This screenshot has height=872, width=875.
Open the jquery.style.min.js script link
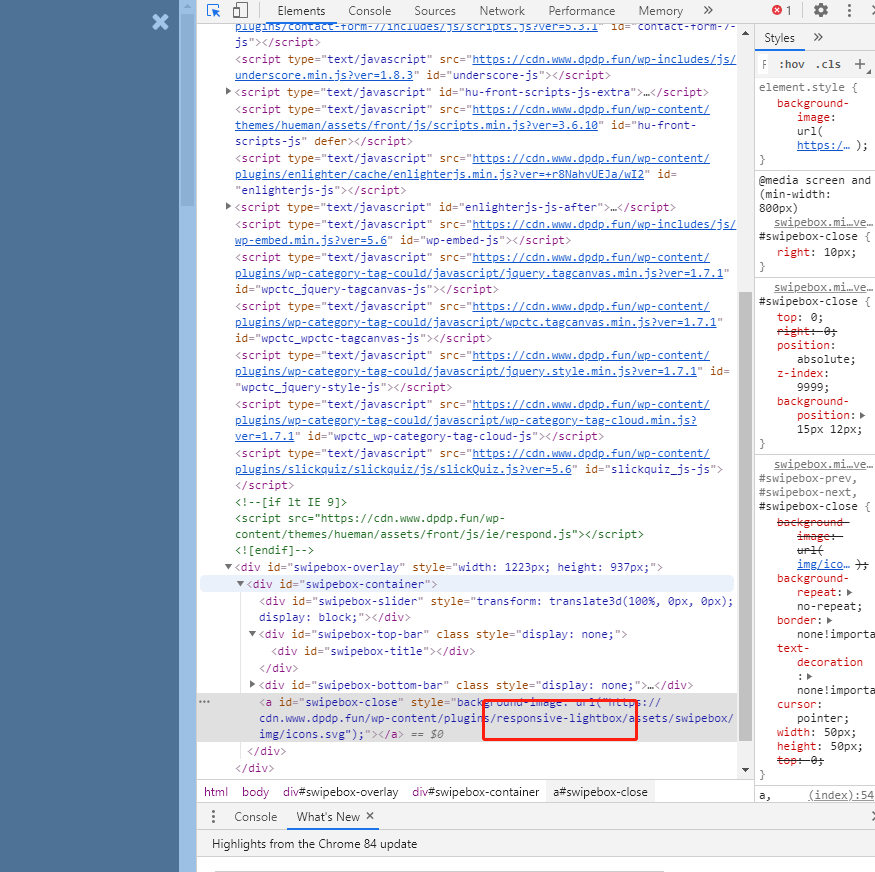pos(472,363)
